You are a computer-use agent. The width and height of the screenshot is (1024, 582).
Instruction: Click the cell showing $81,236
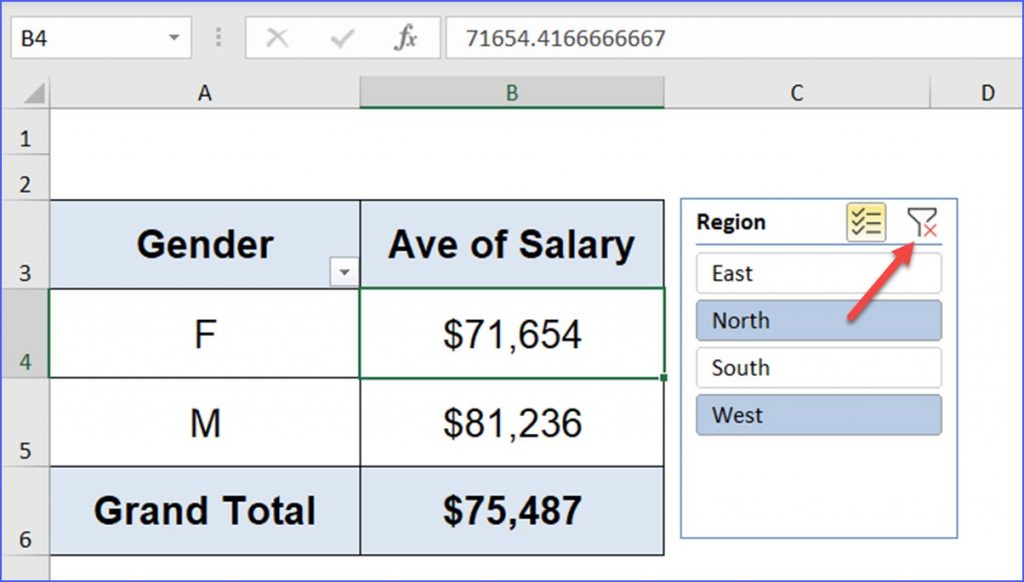pyautogui.click(x=511, y=423)
